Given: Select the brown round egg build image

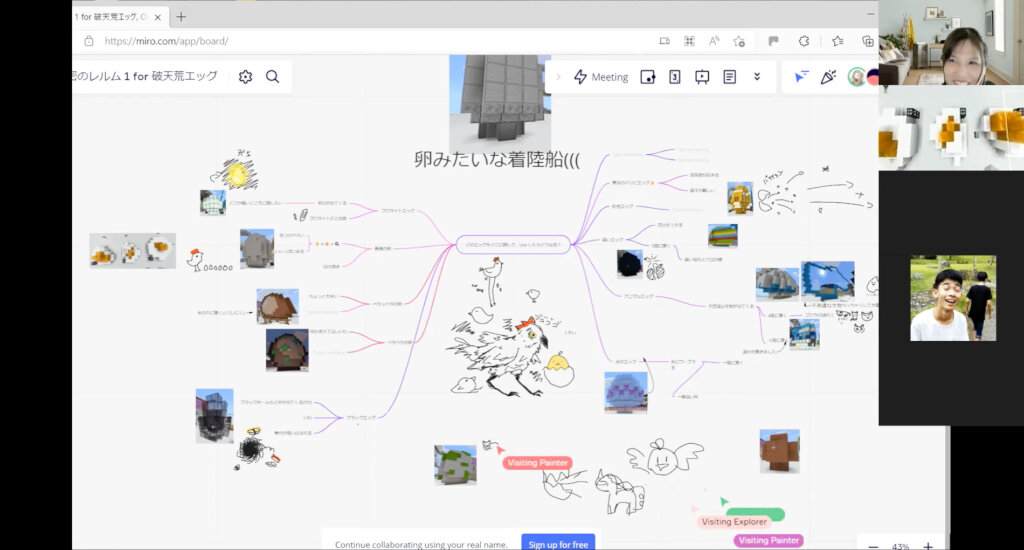Looking at the screenshot, I should click(278, 307).
